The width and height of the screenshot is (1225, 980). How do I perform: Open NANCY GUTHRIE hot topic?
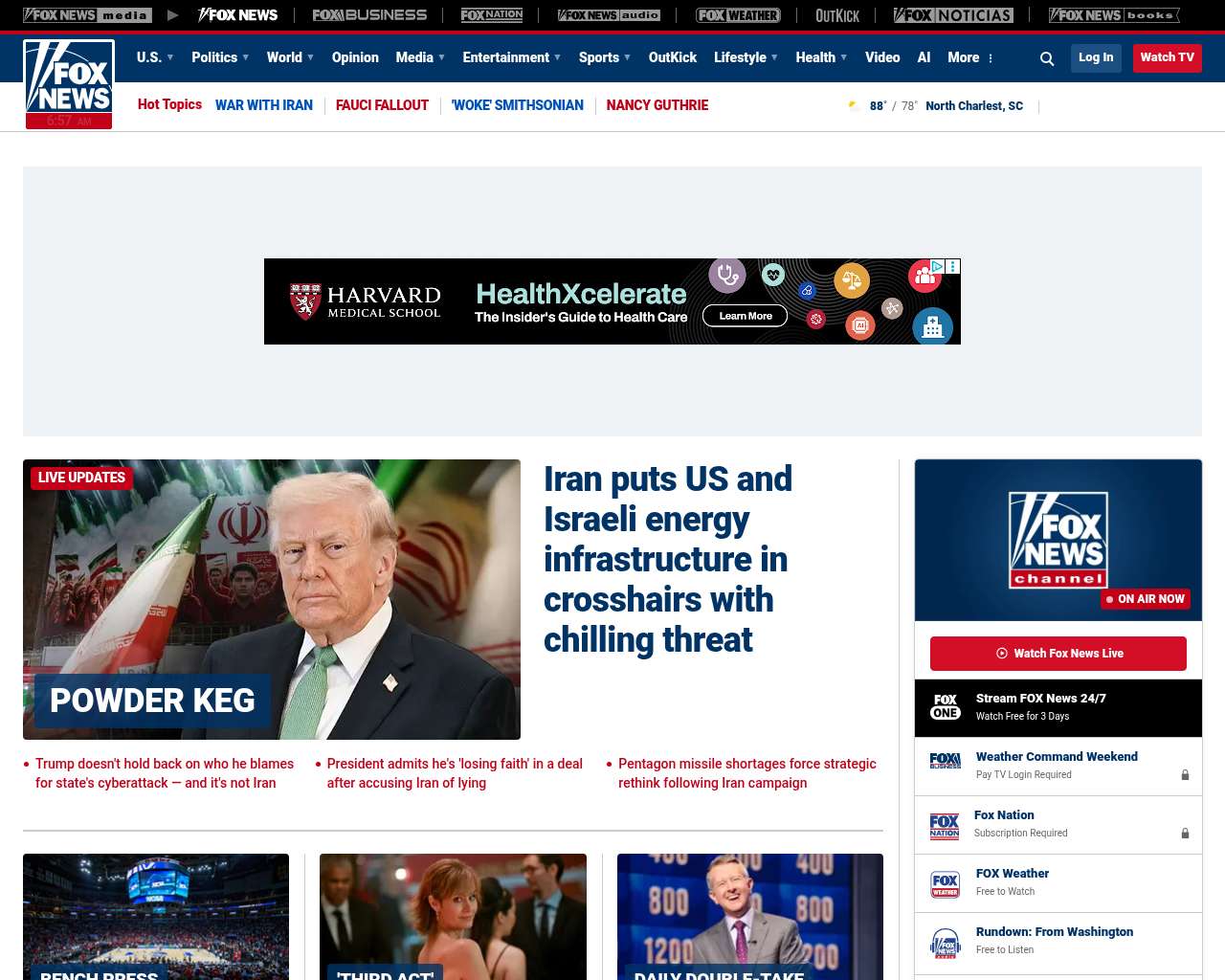coord(657,105)
